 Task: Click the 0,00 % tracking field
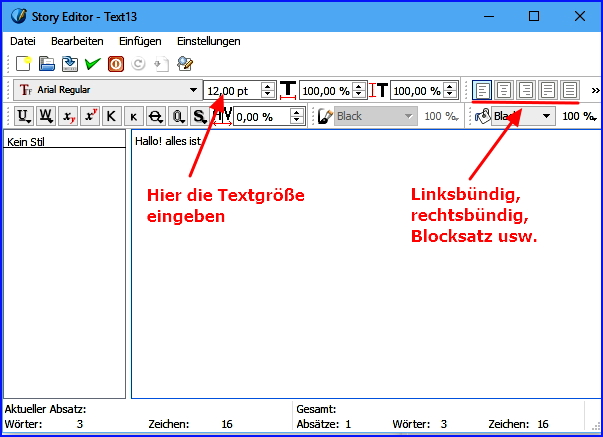(262, 116)
